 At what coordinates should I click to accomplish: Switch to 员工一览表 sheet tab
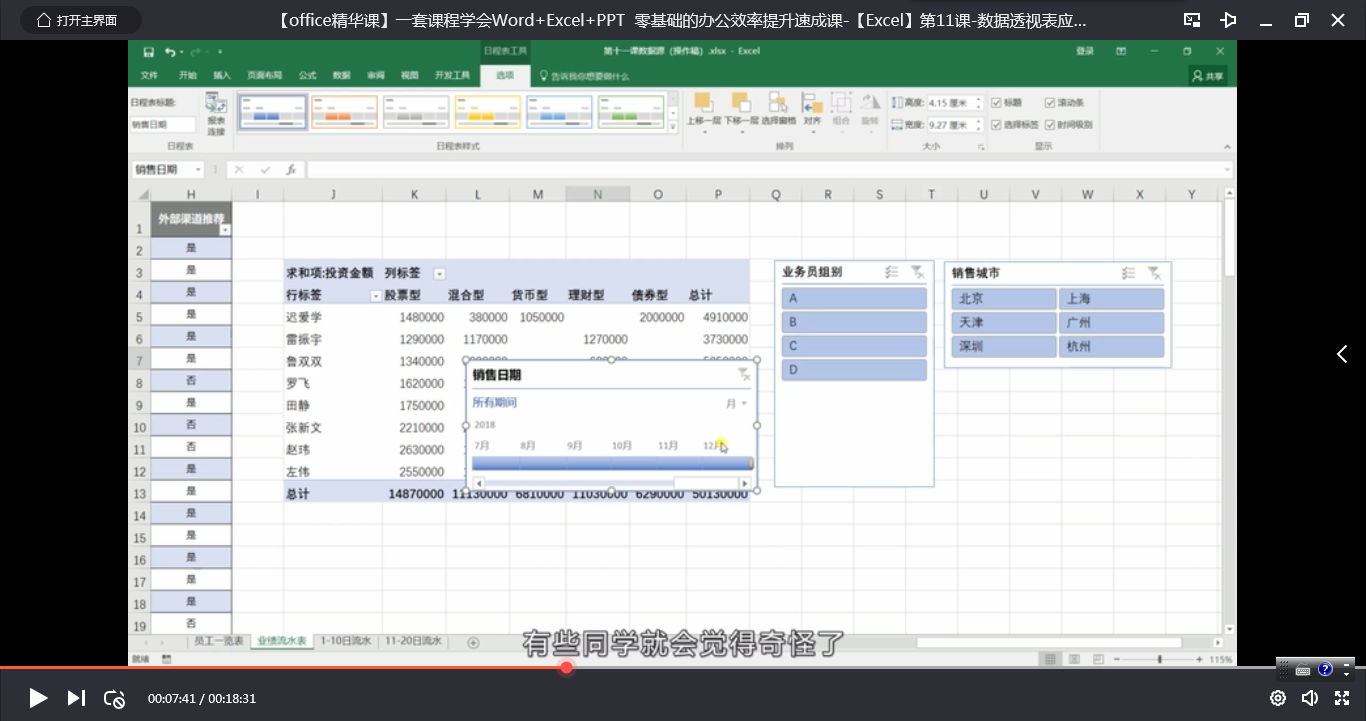[x=217, y=641]
